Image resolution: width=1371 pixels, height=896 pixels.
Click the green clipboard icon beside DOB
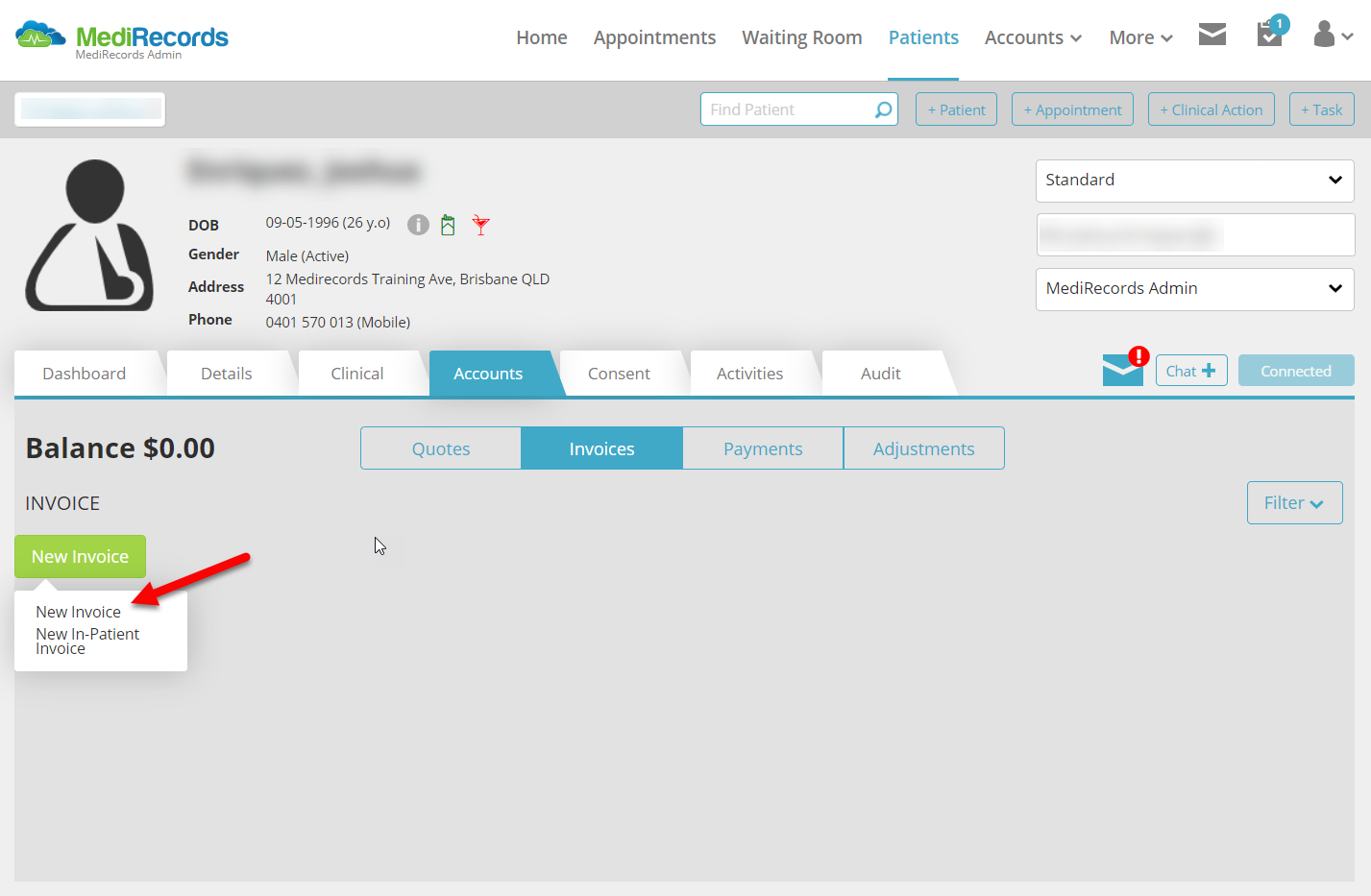[x=448, y=225]
